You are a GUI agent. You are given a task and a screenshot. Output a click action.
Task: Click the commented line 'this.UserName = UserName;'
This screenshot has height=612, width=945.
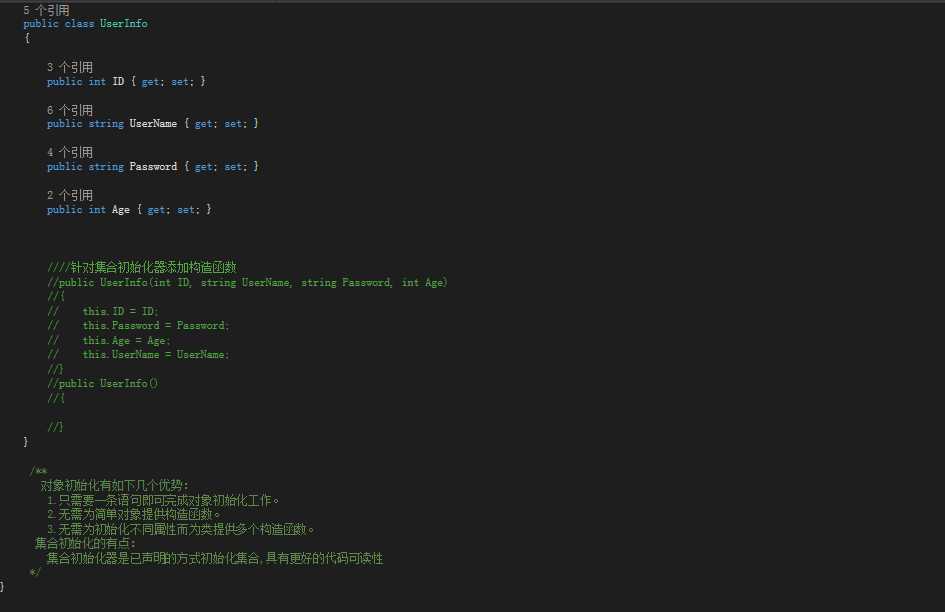pyautogui.click(x=155, y=355)
